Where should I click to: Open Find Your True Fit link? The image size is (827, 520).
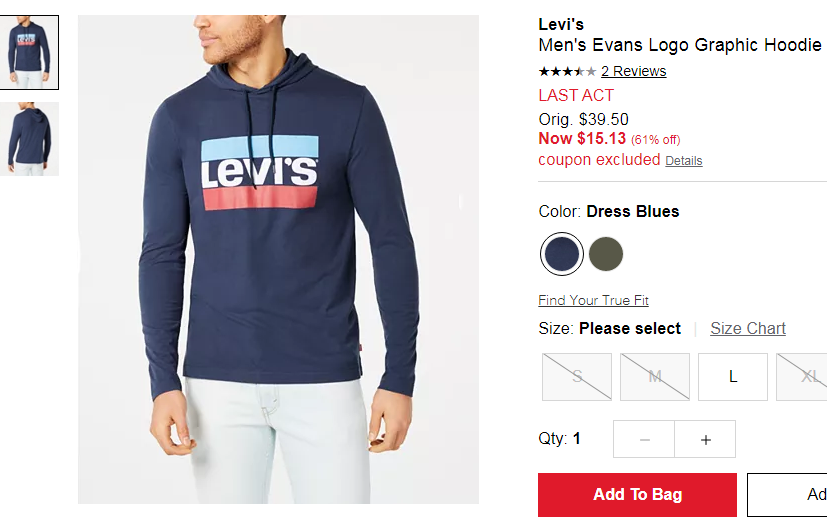click(x=593, y=300)
